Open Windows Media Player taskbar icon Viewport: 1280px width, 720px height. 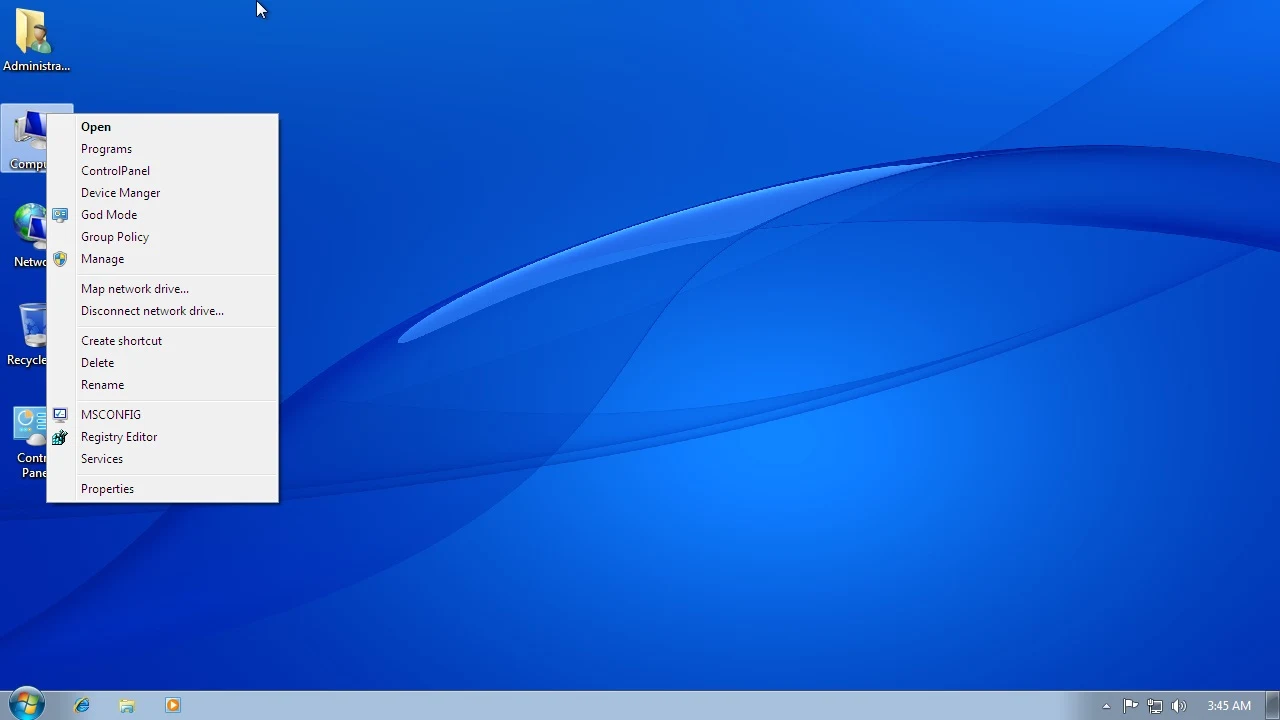(172, 705)
